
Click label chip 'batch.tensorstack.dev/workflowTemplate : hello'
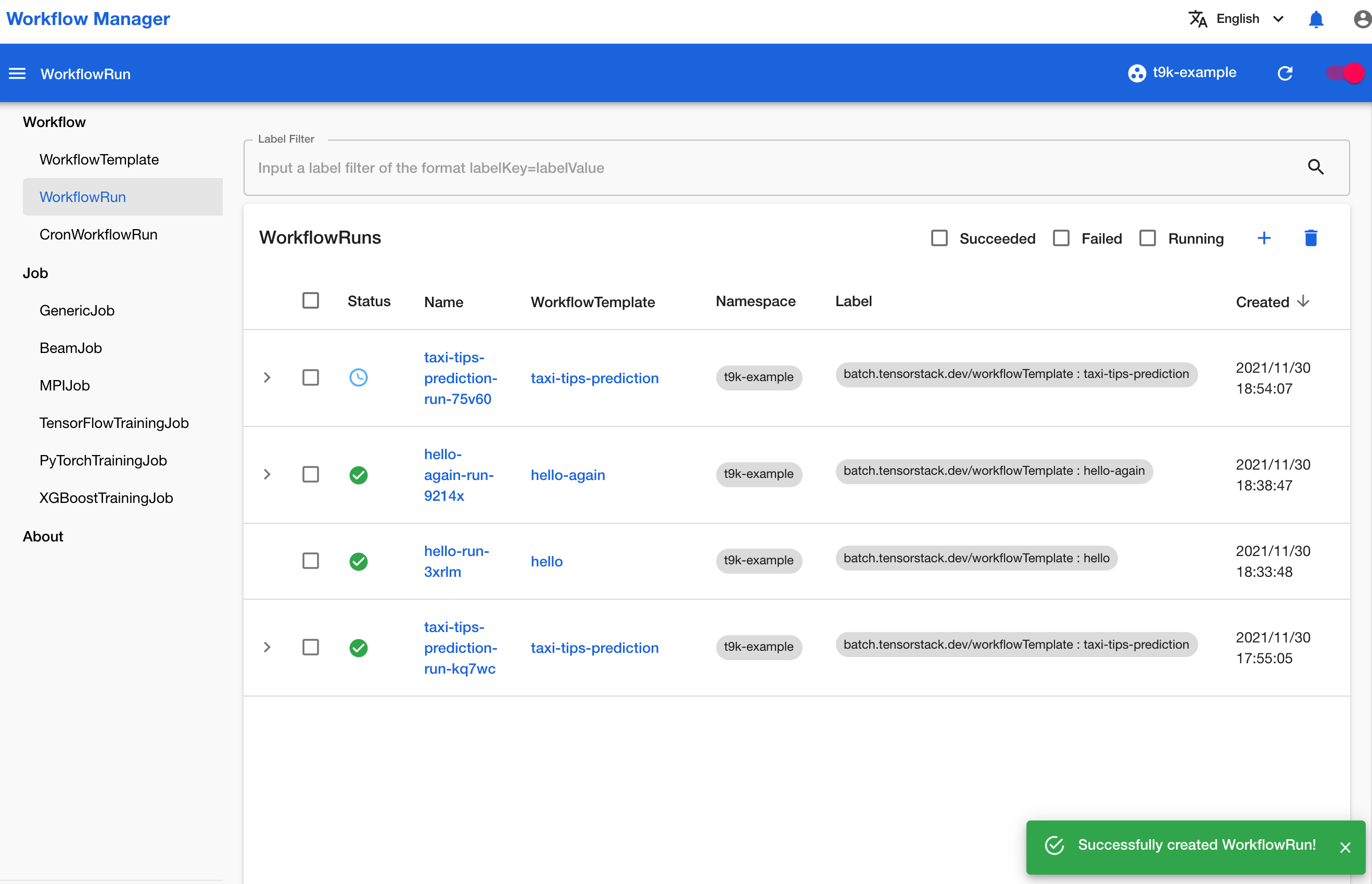click(976, 558)
